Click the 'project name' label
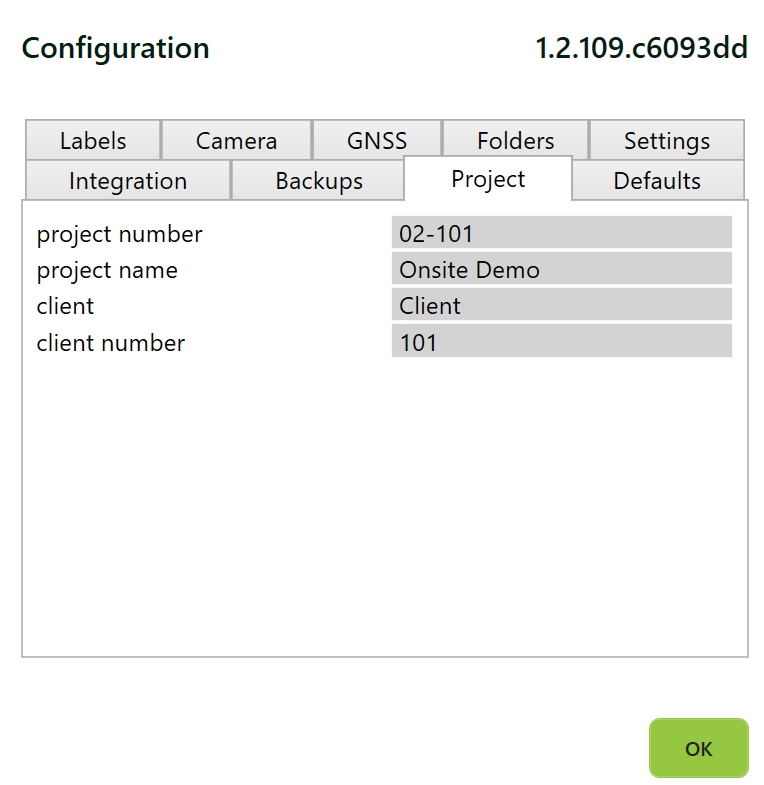Viewport: 764px width, 785px height. pyautogui.click(x=107, y=270)
